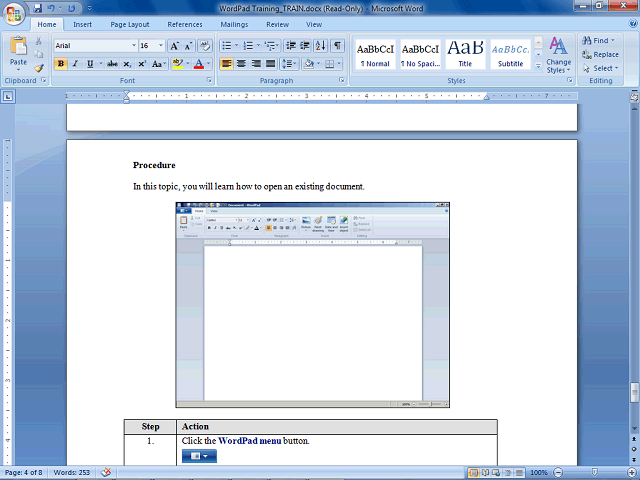Click Select in Editing group
Screen dimensions: 640x480
(601, 68)
